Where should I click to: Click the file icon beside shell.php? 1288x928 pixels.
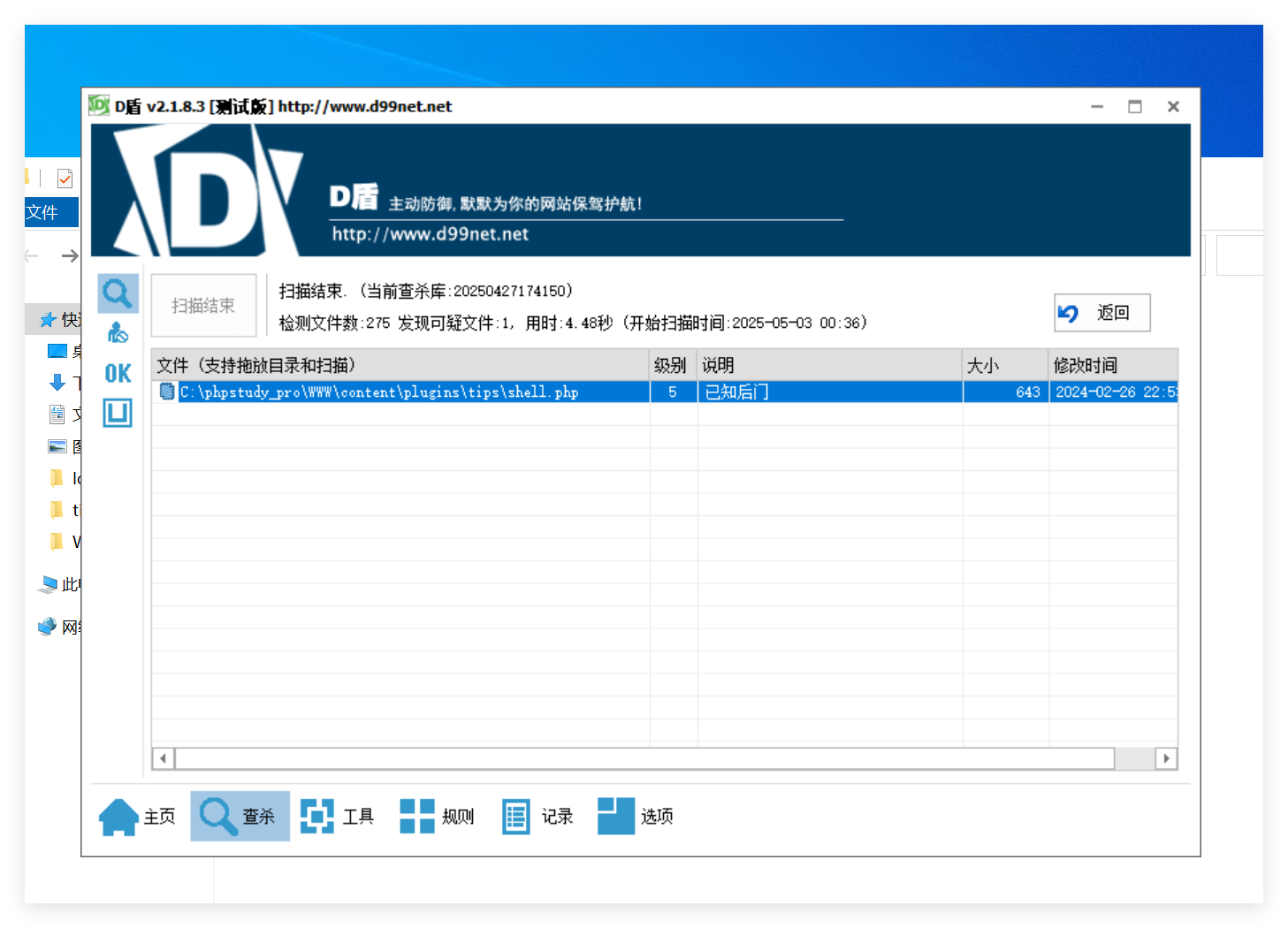coord(167,392)
